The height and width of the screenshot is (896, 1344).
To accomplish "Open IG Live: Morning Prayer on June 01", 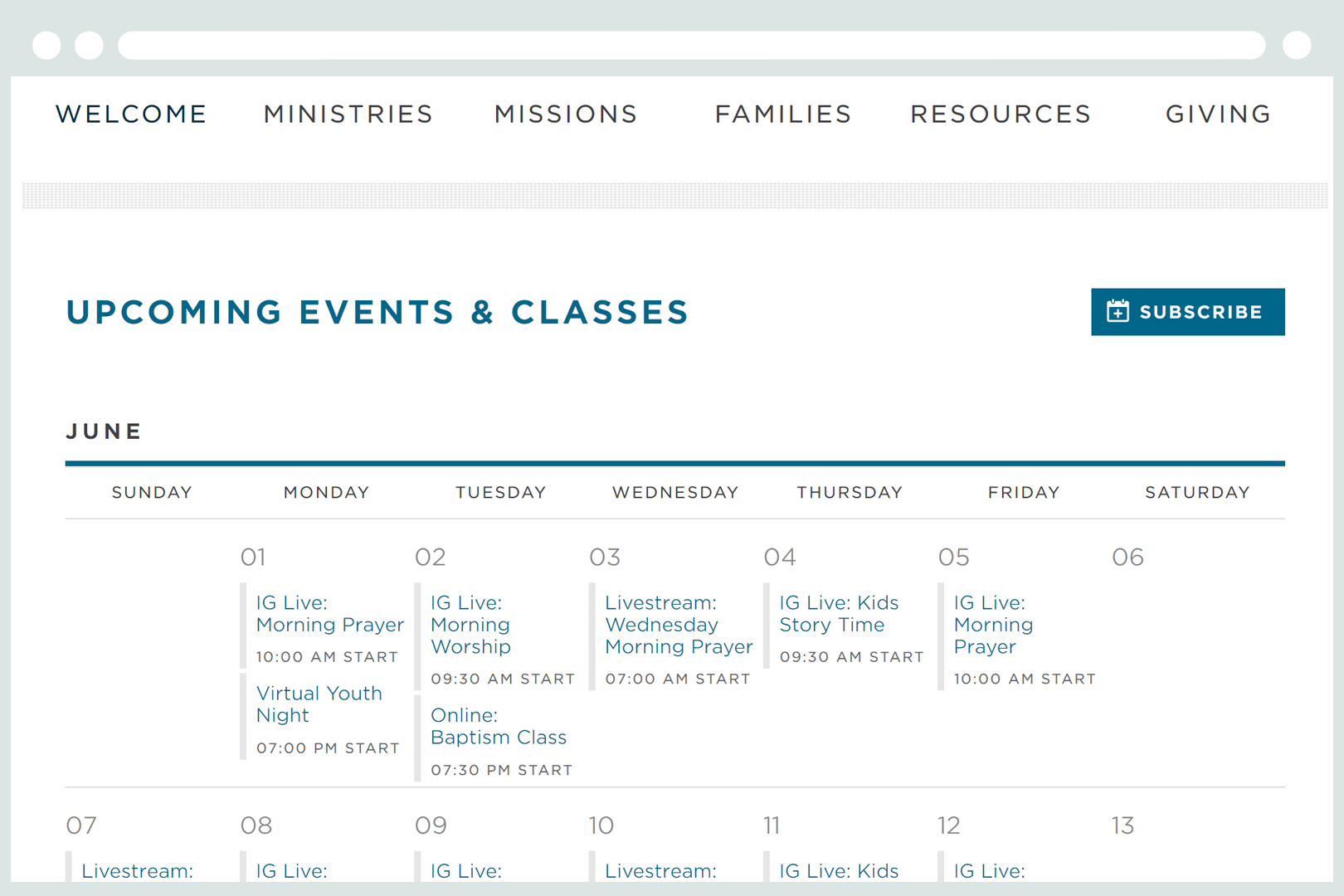I will tap(330, 614).
